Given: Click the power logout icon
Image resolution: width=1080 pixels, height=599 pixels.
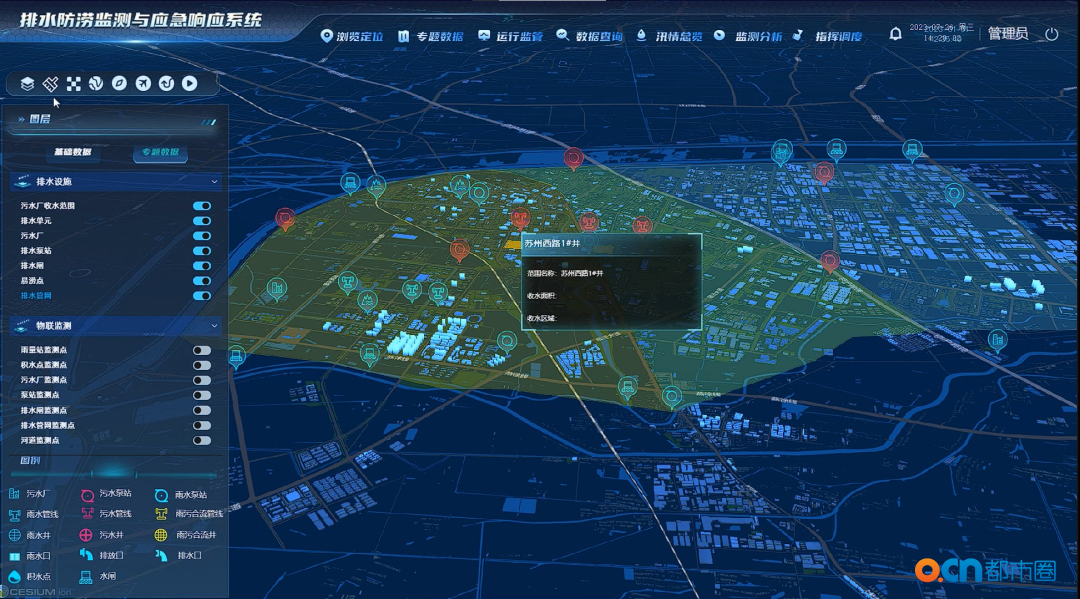Looking at the screenshot, I should click(1051, 34).
